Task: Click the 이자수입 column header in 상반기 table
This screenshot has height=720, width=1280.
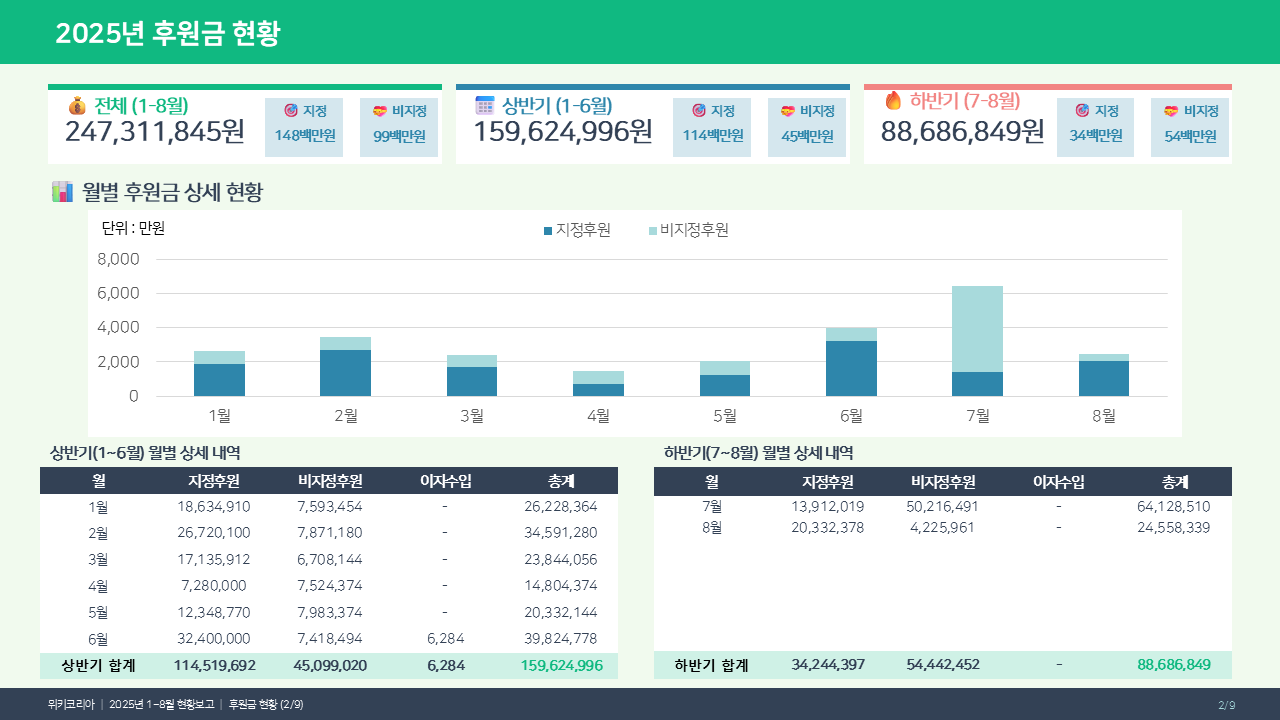Action: coord(445,481)
